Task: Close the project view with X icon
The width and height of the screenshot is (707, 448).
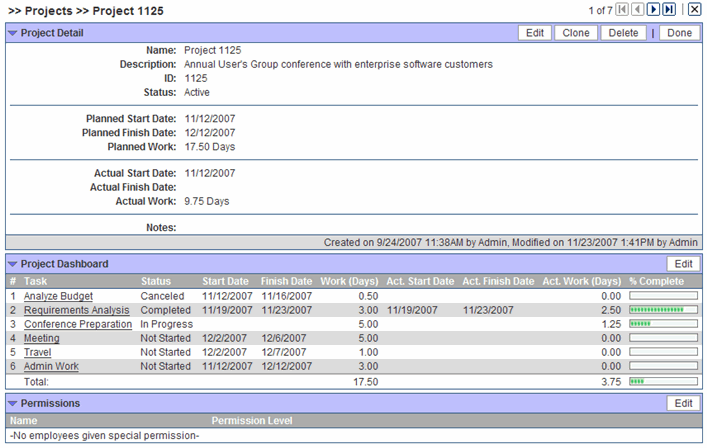Action: click(x=694, y=9)
